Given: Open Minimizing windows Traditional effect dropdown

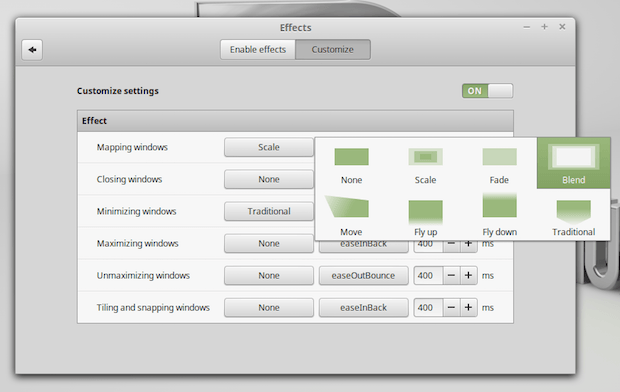Looking at the screenshot, I should (269, 211).
